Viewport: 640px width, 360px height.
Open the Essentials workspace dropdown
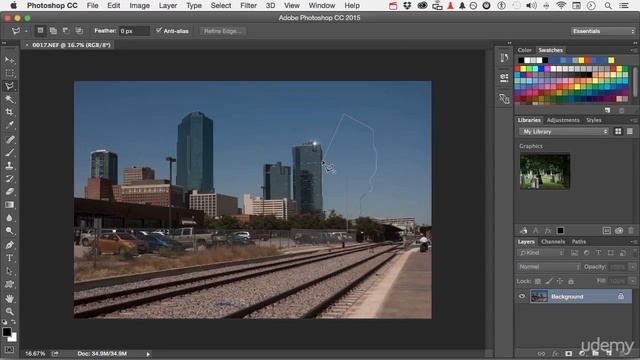[x=603, y=31]
